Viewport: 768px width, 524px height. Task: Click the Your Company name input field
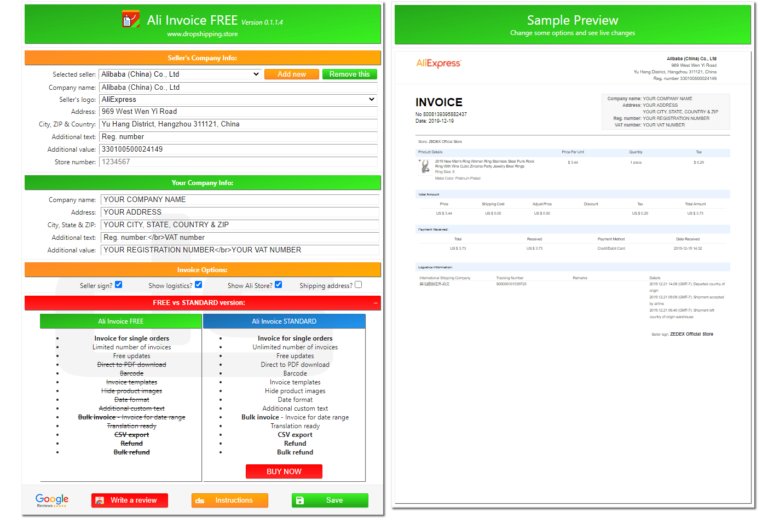(239, 199)
